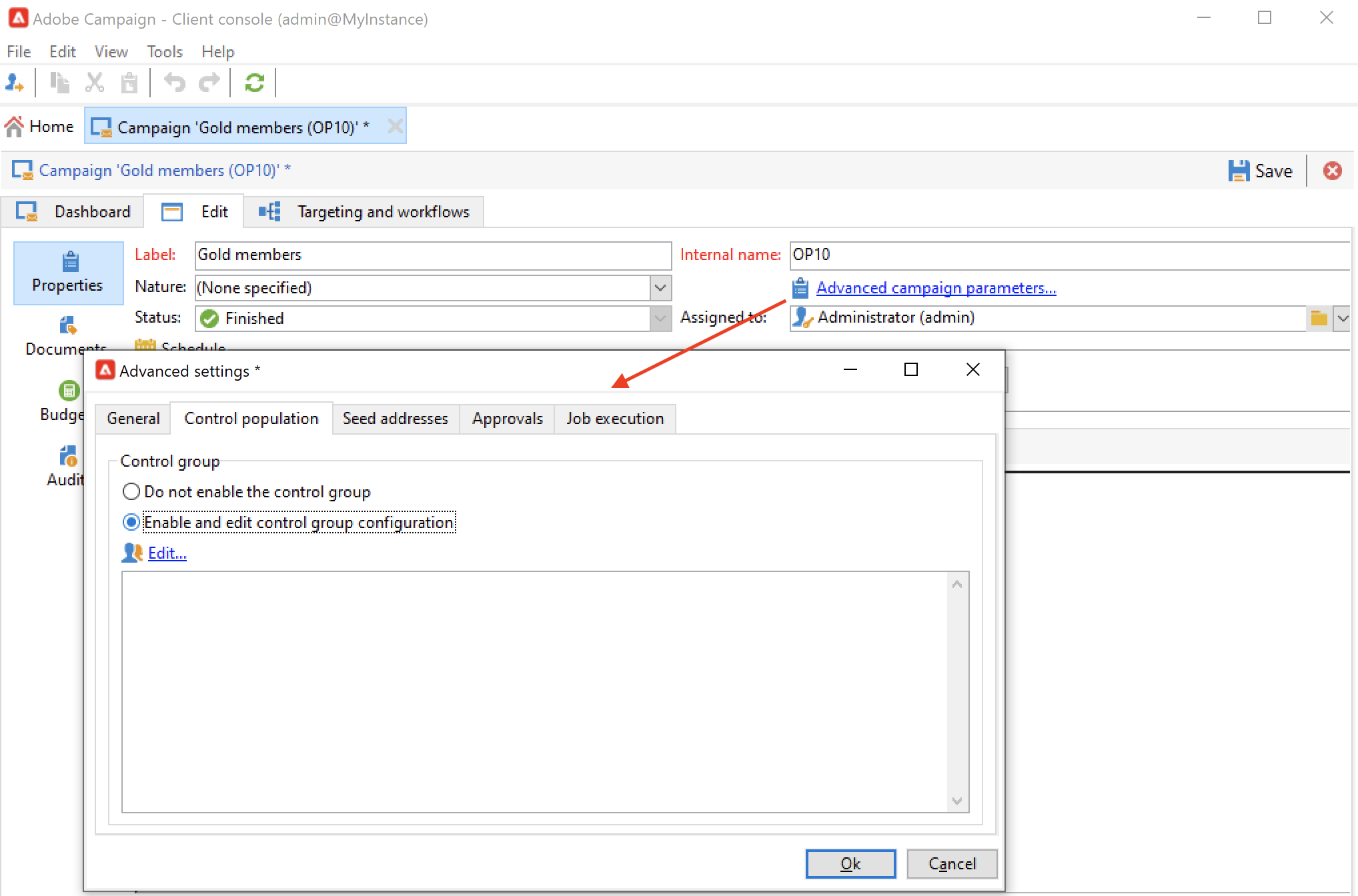Click the cut scissors icon
The image size is (1358, 896).
tap(95, 83)
